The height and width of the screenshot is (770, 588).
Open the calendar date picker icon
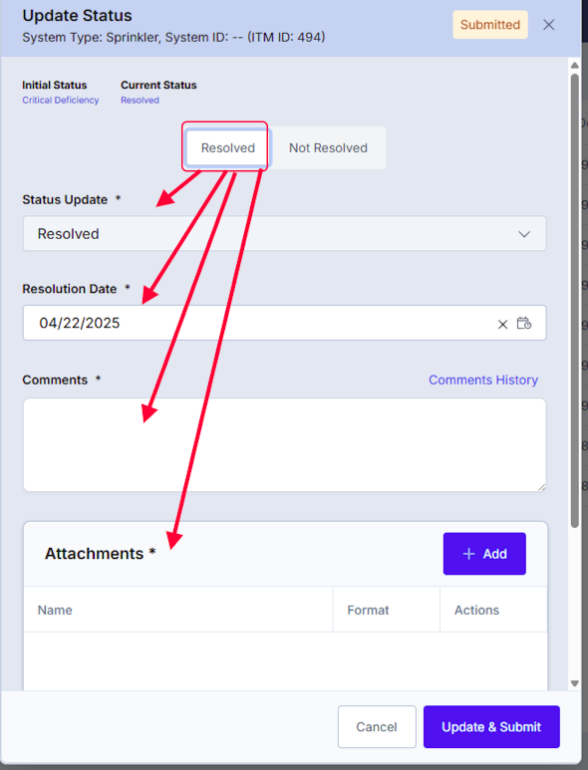[x=524, y=323]
